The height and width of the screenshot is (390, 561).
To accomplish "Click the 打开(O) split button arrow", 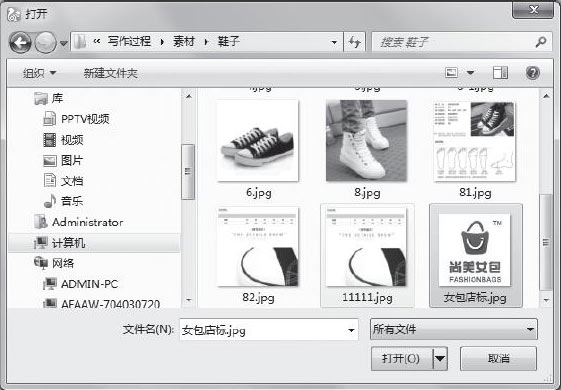I will (x=440, y=358).
